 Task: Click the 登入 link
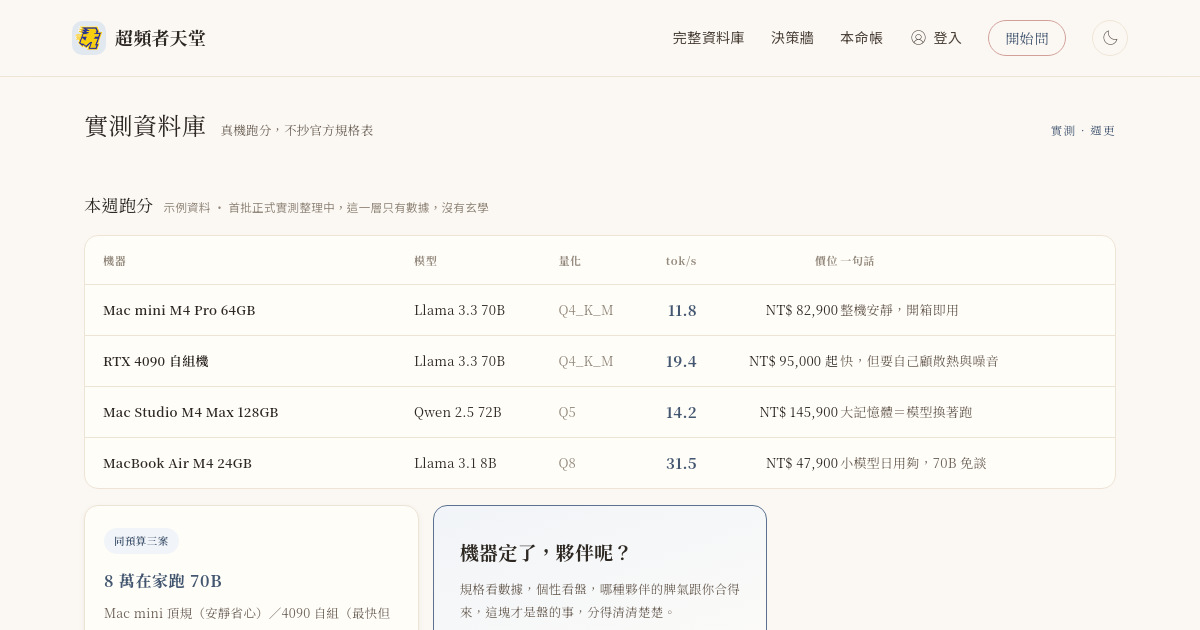pyautogui.click(x=947, y=38)
